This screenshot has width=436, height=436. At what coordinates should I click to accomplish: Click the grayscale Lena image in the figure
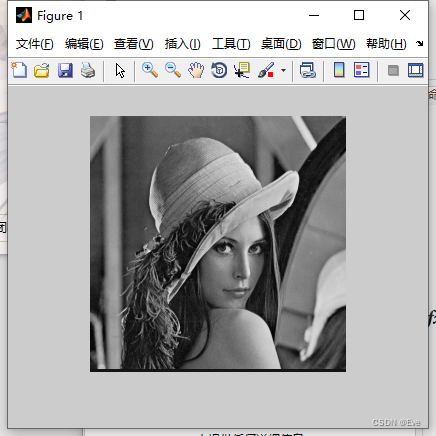tap(218, 244)
